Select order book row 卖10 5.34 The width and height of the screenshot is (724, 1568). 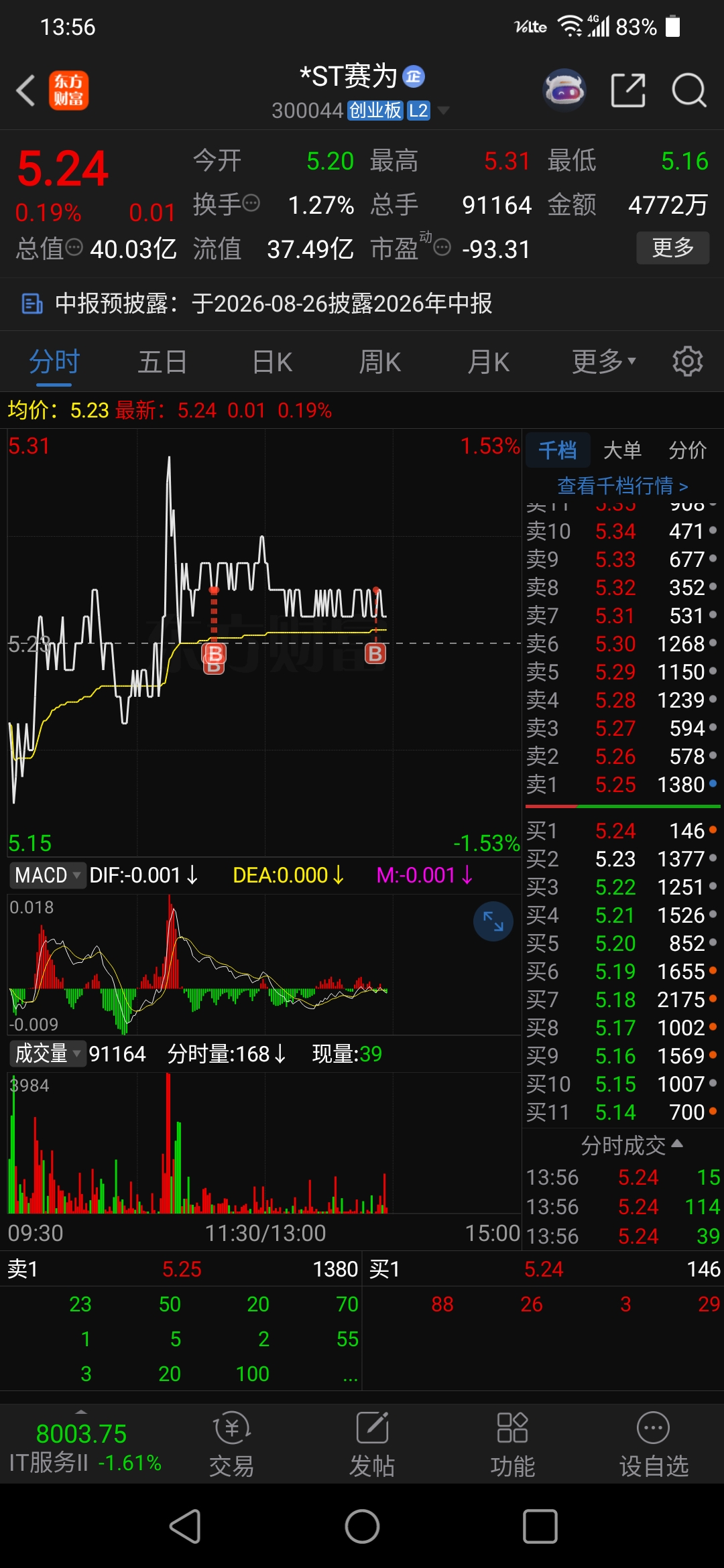pos(622,531)
